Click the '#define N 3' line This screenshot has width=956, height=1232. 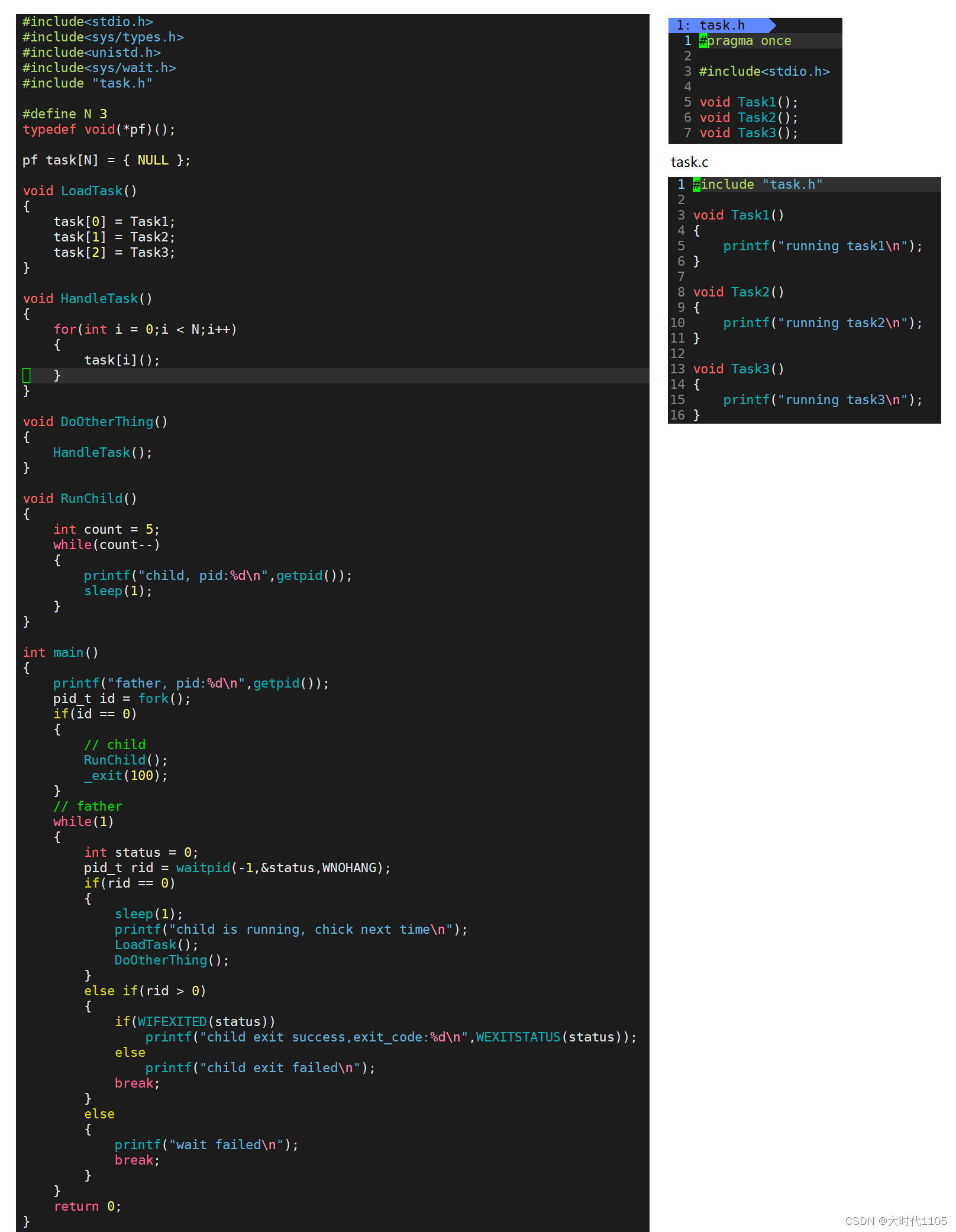(x=64, y=114)
